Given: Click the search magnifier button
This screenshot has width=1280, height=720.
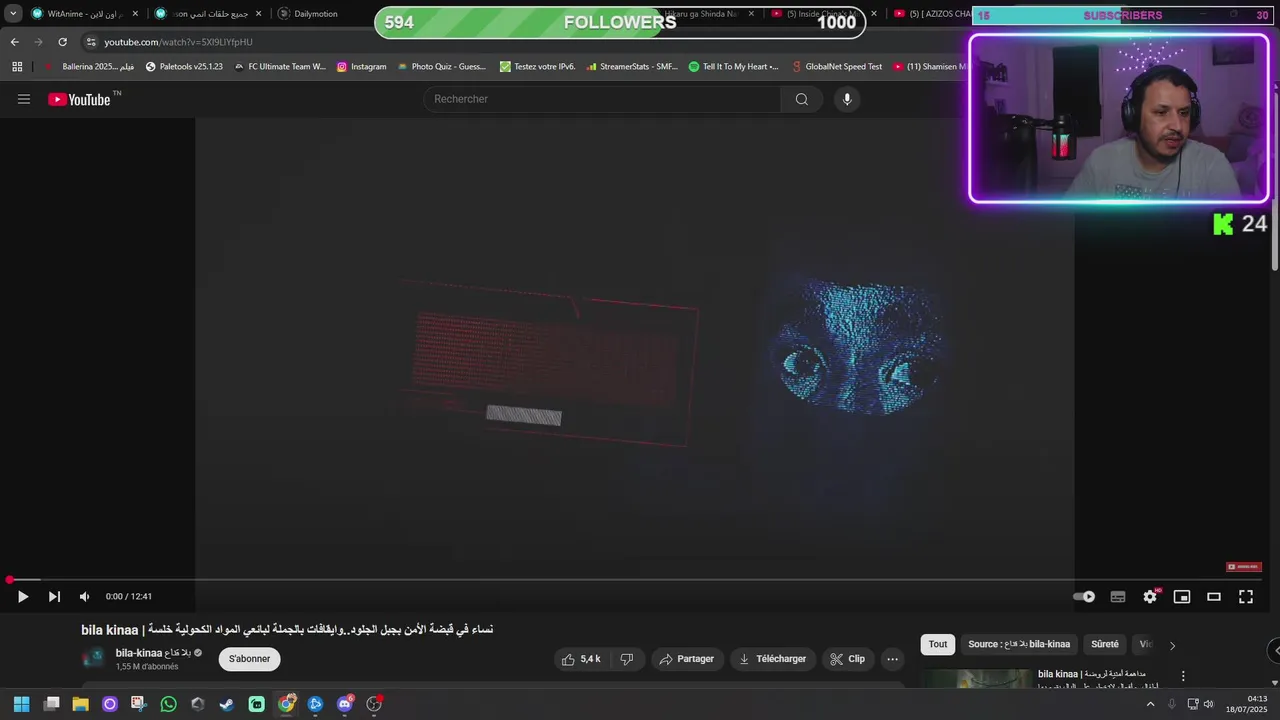Looking at the screenshot, I should (802, 99).
